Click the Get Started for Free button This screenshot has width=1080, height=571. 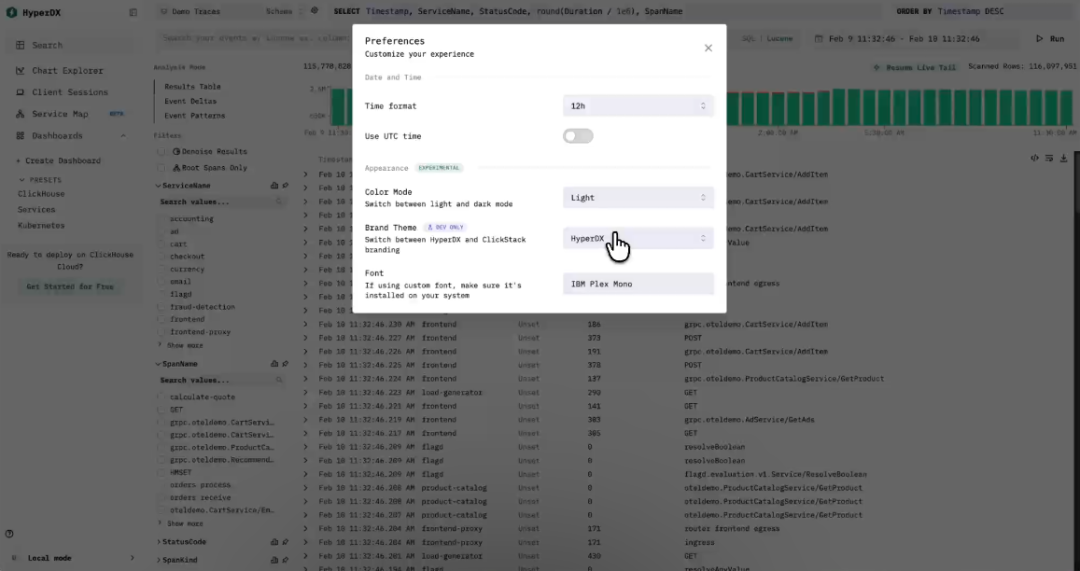click(70, 287)
